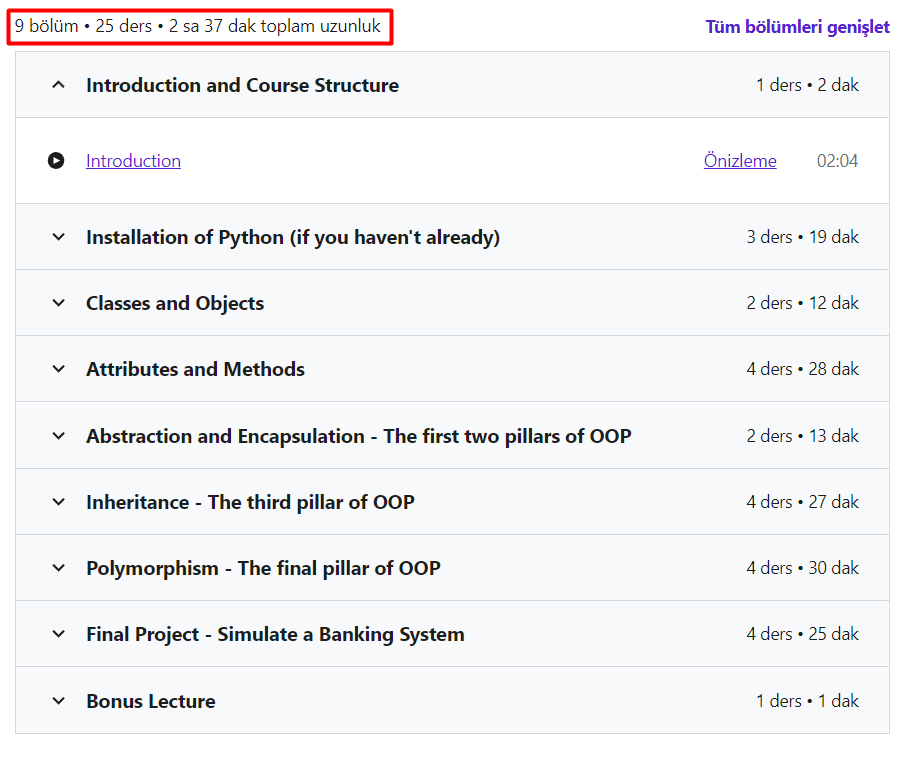Click the 02:04 lecture duration
Image resolution: width=916 pixels, height=758 pixels.
point(837,161)
